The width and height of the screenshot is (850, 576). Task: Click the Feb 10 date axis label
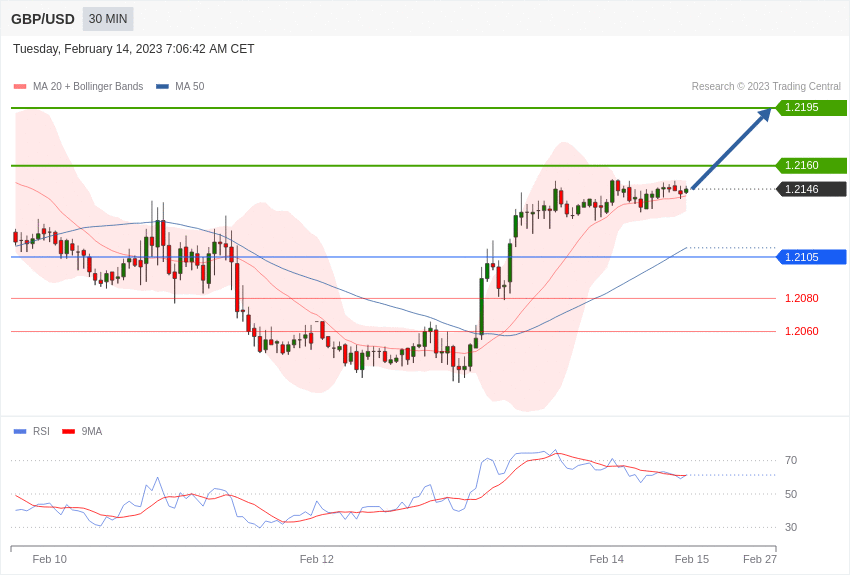coord(49,559)
